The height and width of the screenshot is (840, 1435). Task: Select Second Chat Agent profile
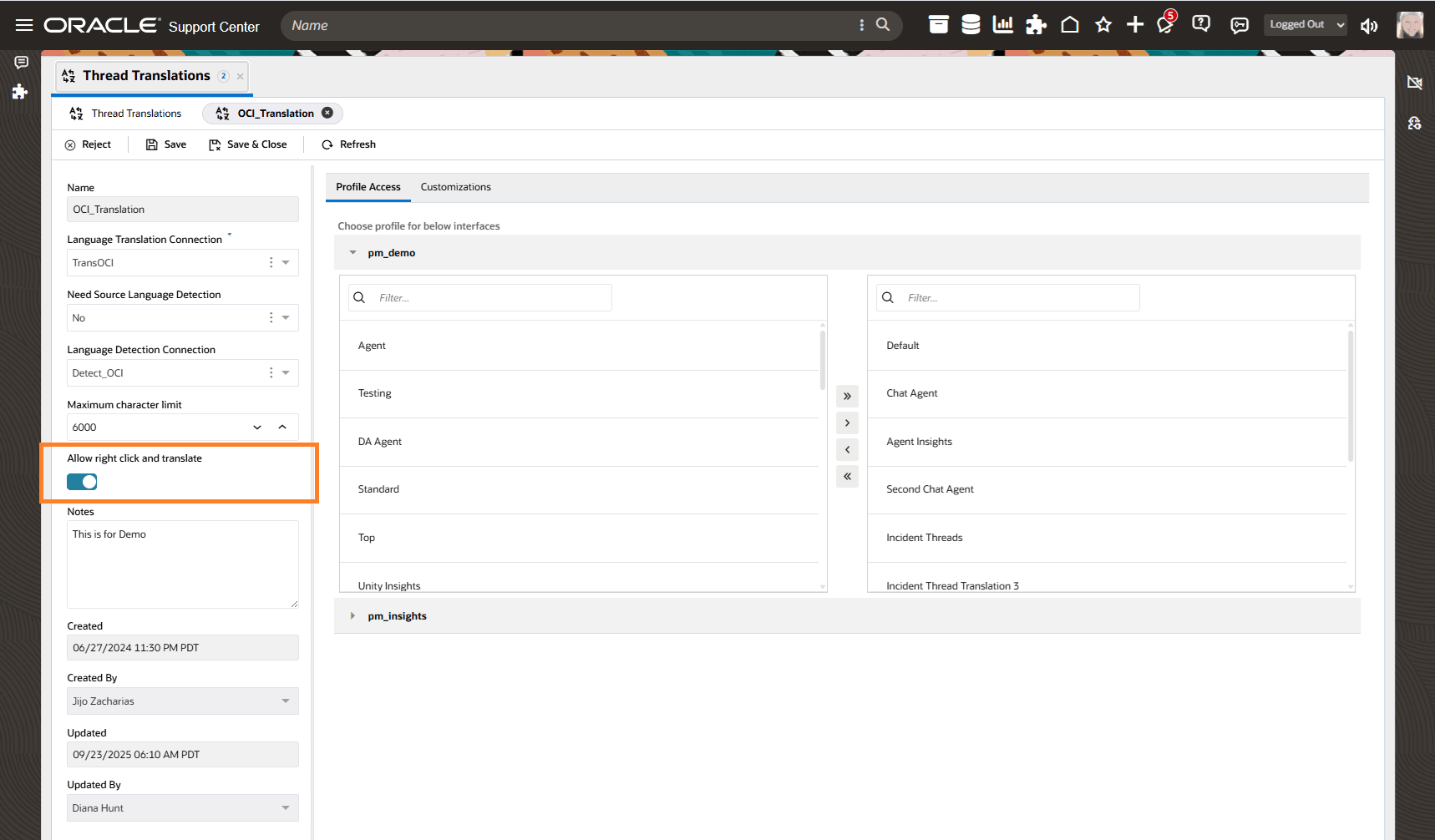1108,489
